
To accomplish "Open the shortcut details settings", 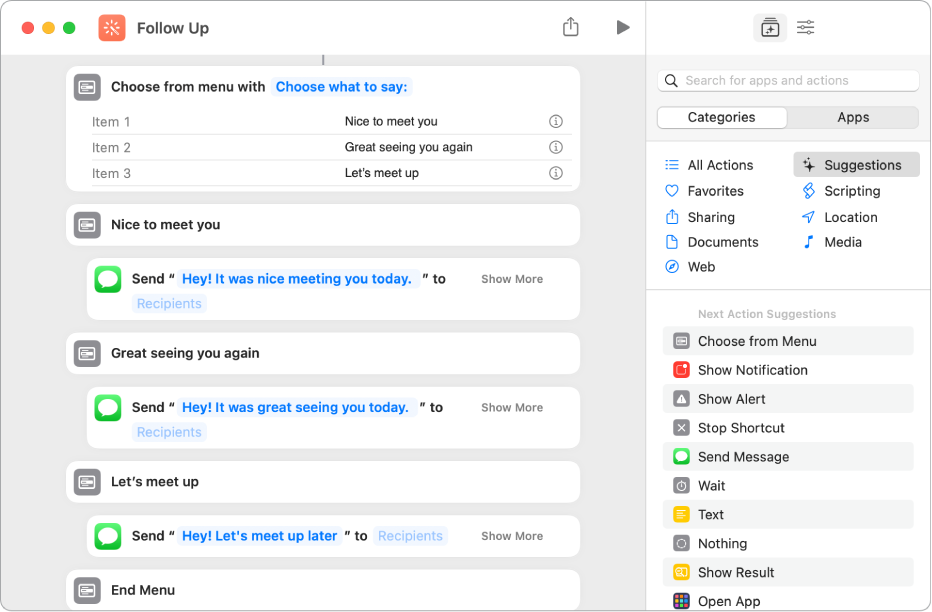I will [805, 27].
